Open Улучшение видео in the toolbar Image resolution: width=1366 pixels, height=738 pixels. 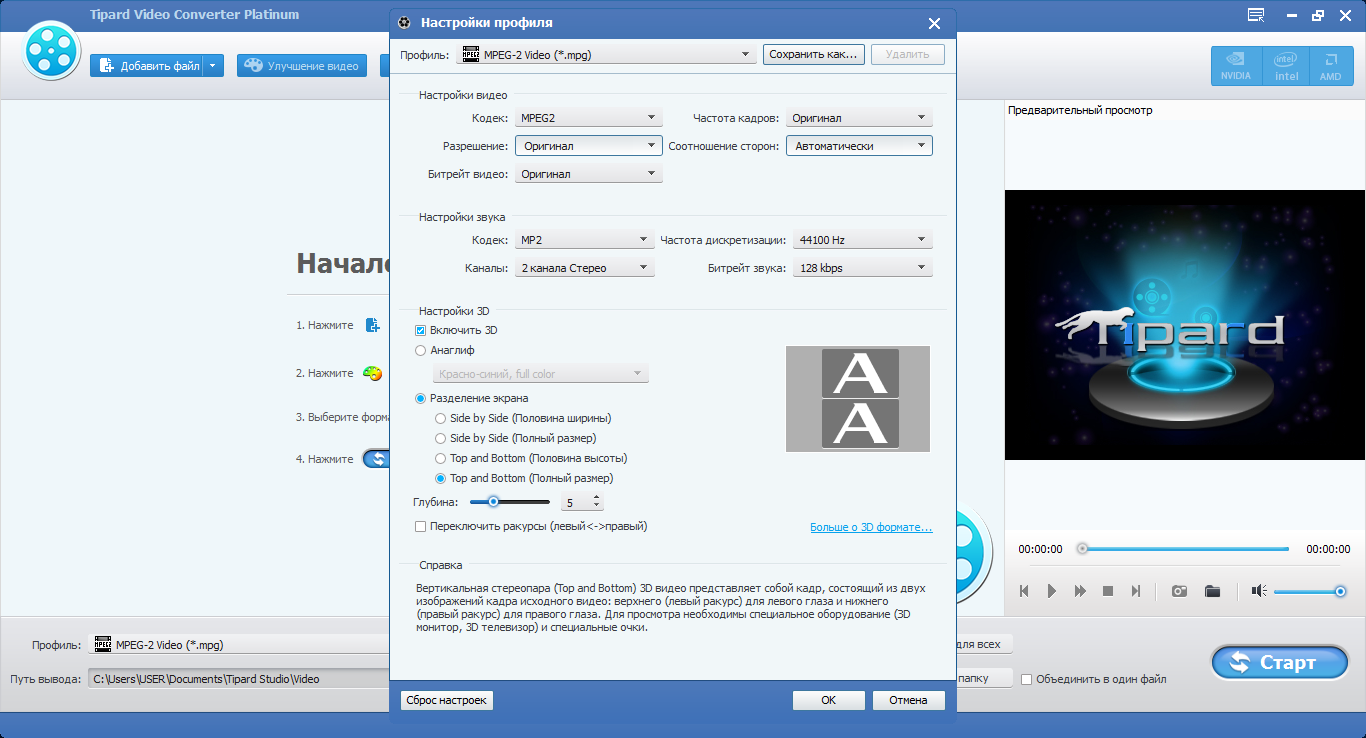[x=304, y=66]
